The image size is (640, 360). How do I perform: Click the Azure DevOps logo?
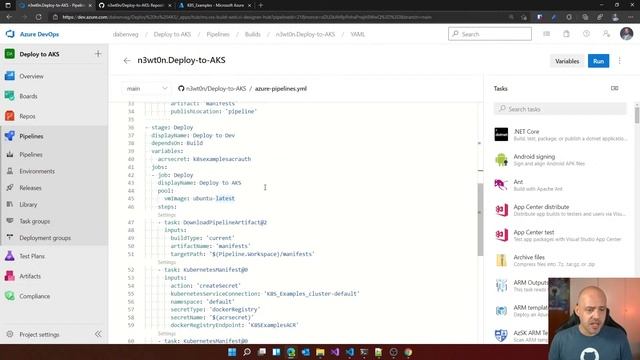[10, 34]
